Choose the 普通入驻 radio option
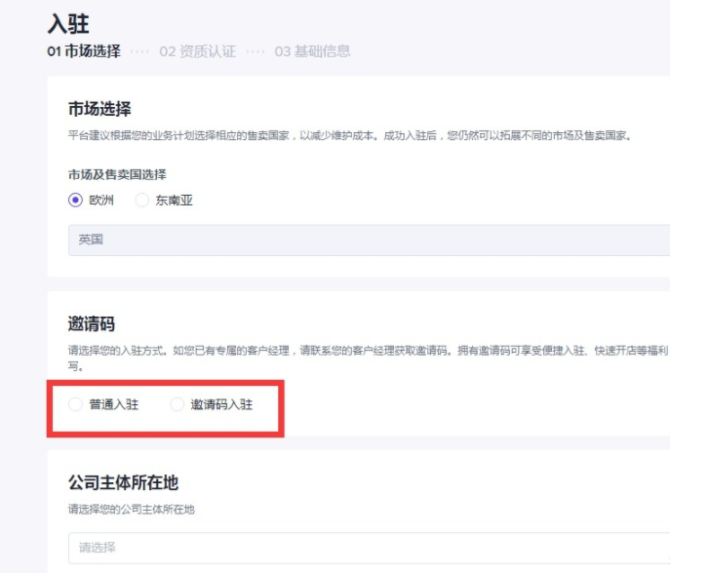Screen dimensions: 710x579 pos(75,405)
